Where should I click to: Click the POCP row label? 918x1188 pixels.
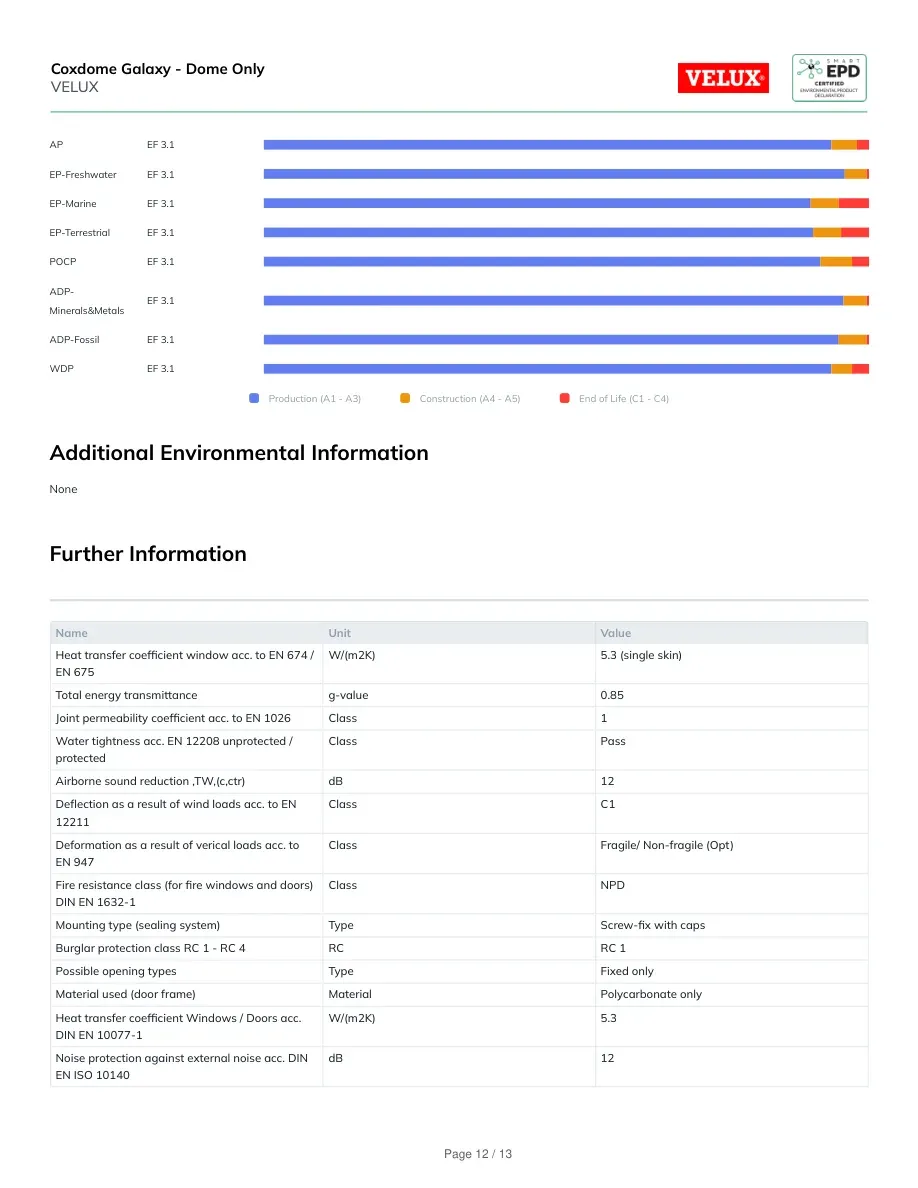[63, 261]
